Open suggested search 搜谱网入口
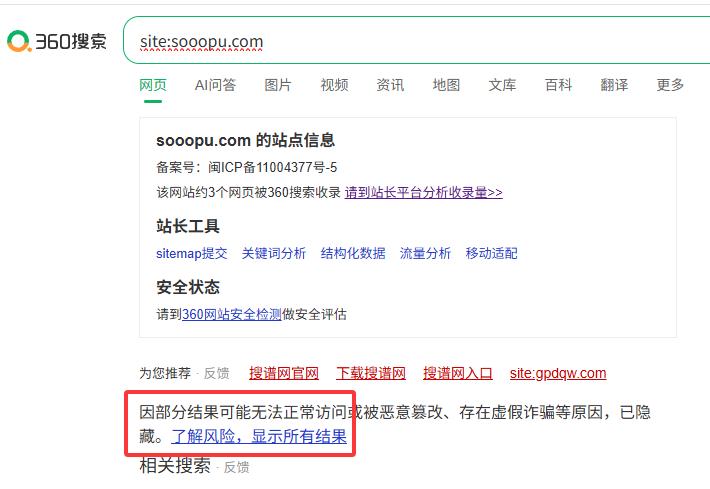This screenshot has height=489, width=710. click(x=458, y=373)
